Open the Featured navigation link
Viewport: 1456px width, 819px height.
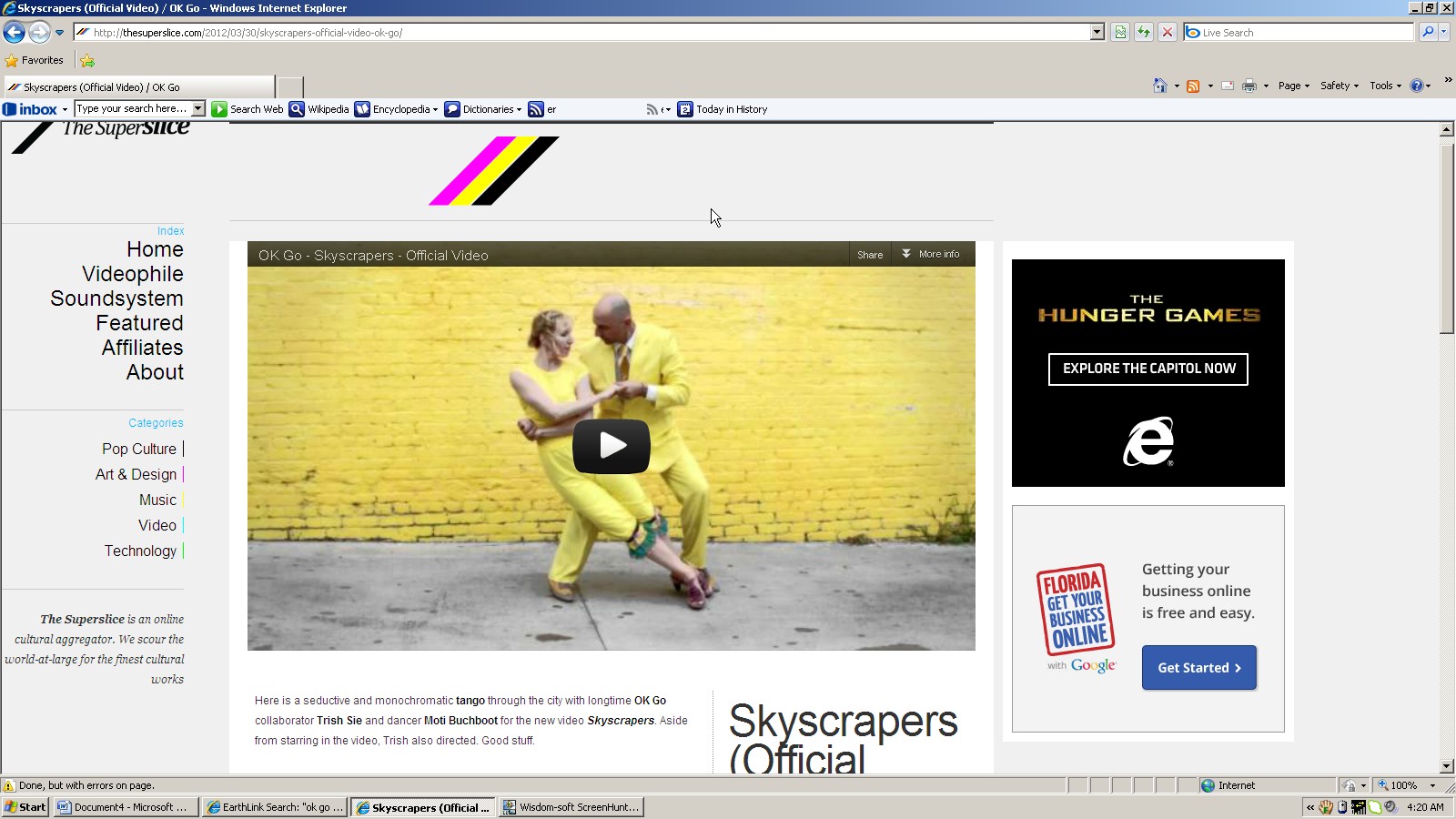click(139, 323)
